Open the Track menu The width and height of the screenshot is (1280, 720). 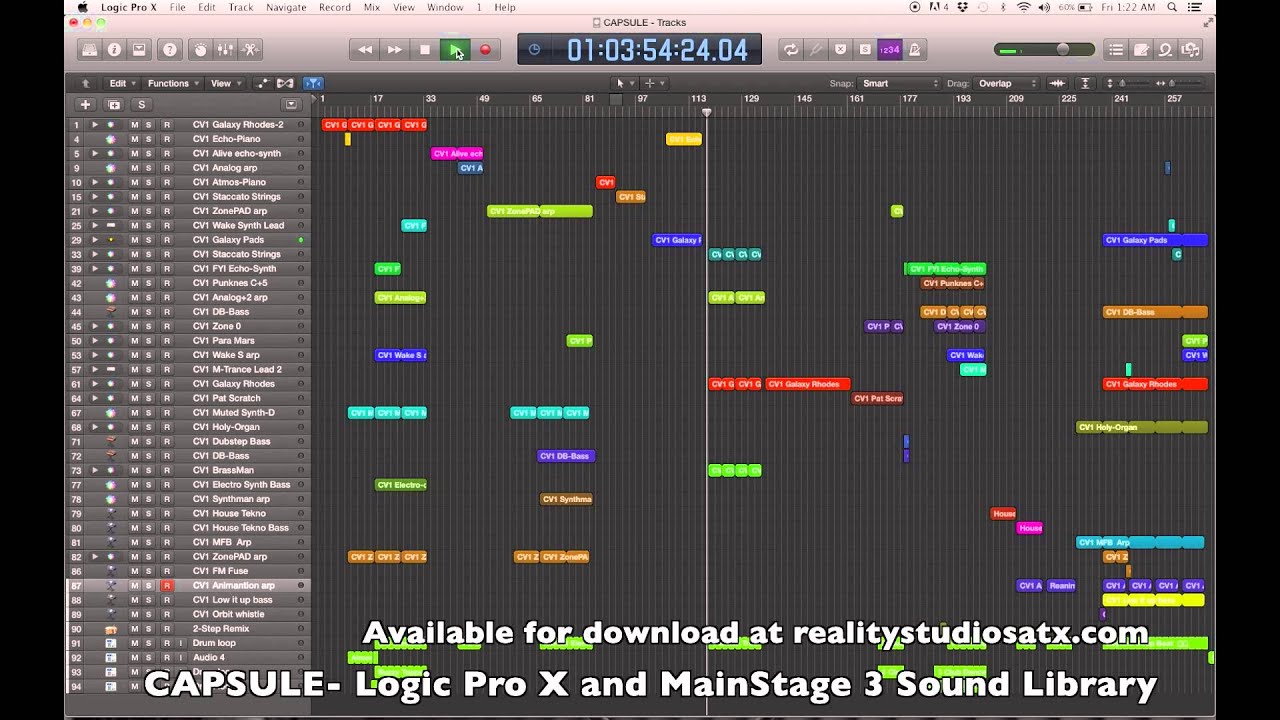[x=241, y=7]
